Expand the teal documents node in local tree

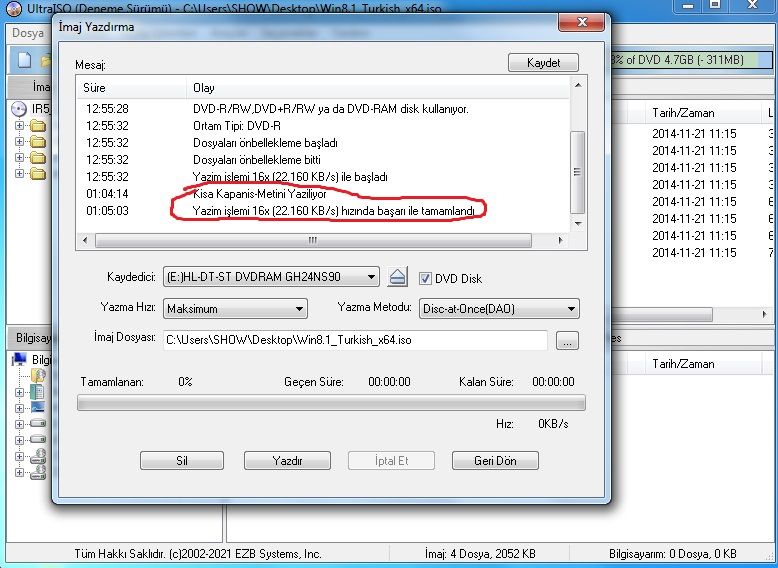(19, 392)
